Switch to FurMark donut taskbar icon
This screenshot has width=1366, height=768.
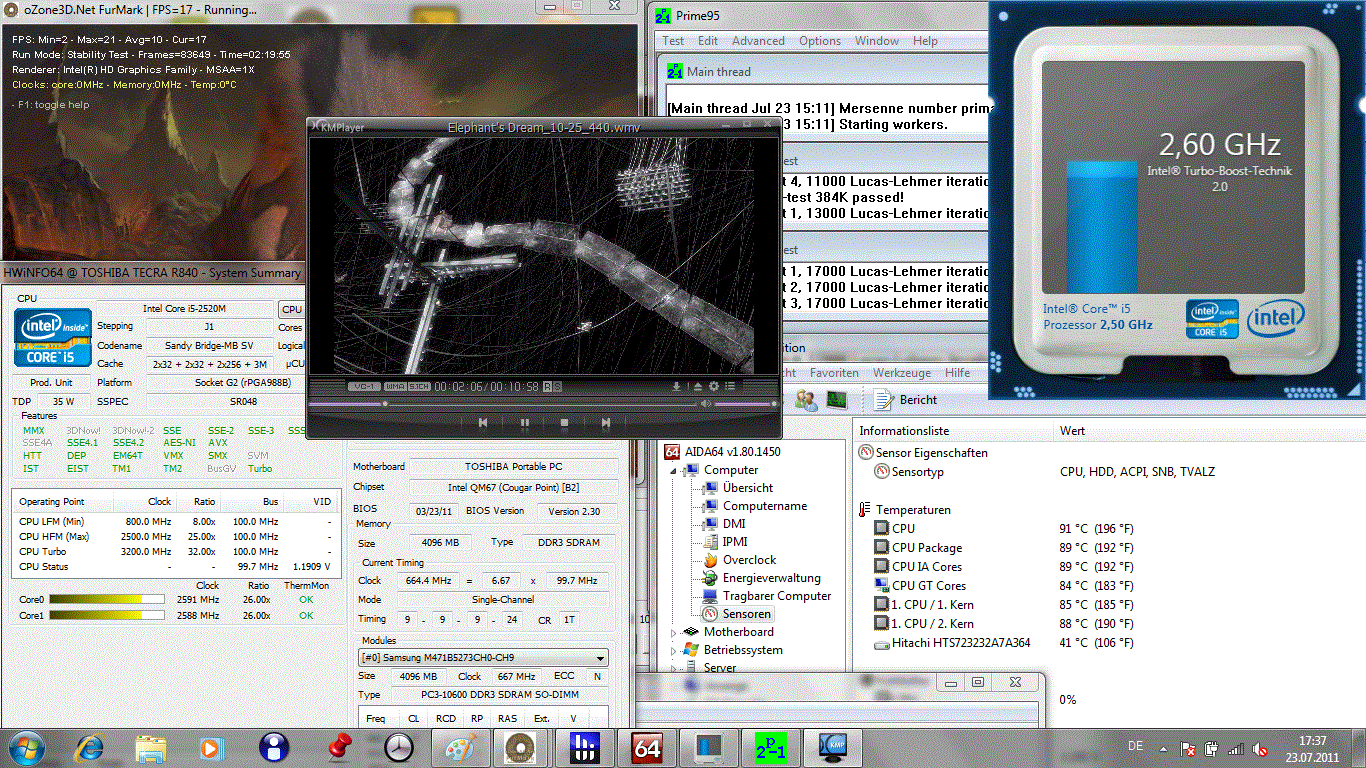pos(522,746)
